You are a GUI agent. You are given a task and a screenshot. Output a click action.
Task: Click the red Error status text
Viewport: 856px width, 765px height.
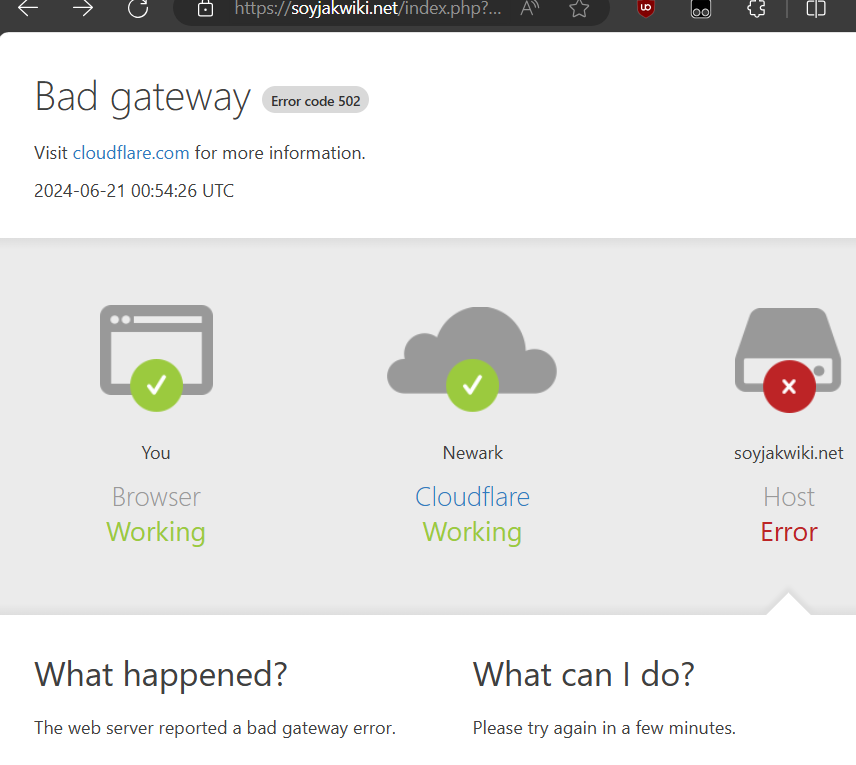[x=789, y=532]
